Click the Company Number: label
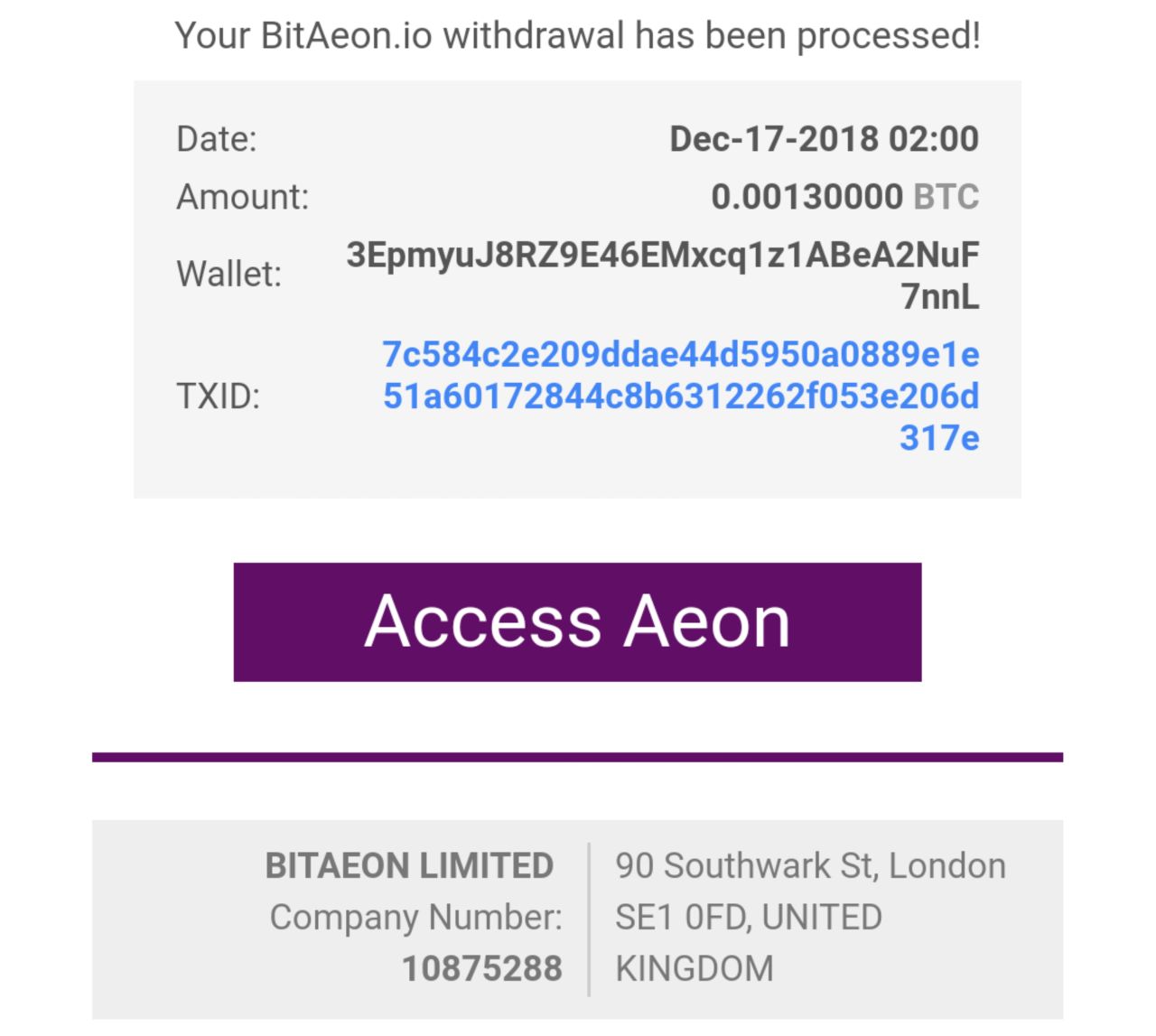The image size is (1156, 1036). pos(415,917)
